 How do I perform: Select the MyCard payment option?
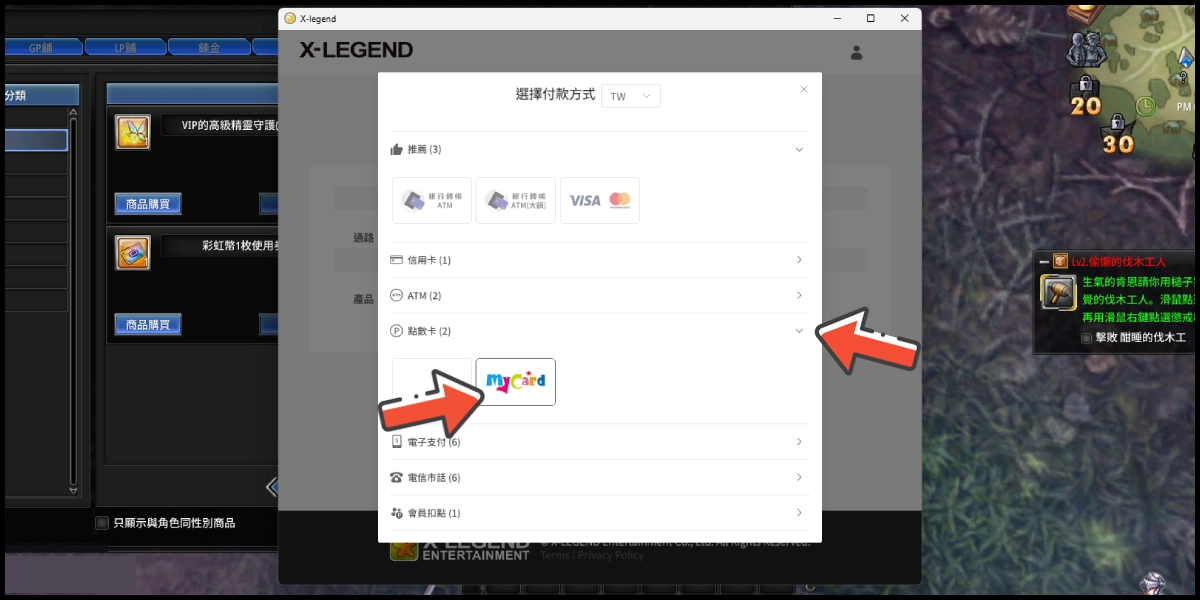515,381
